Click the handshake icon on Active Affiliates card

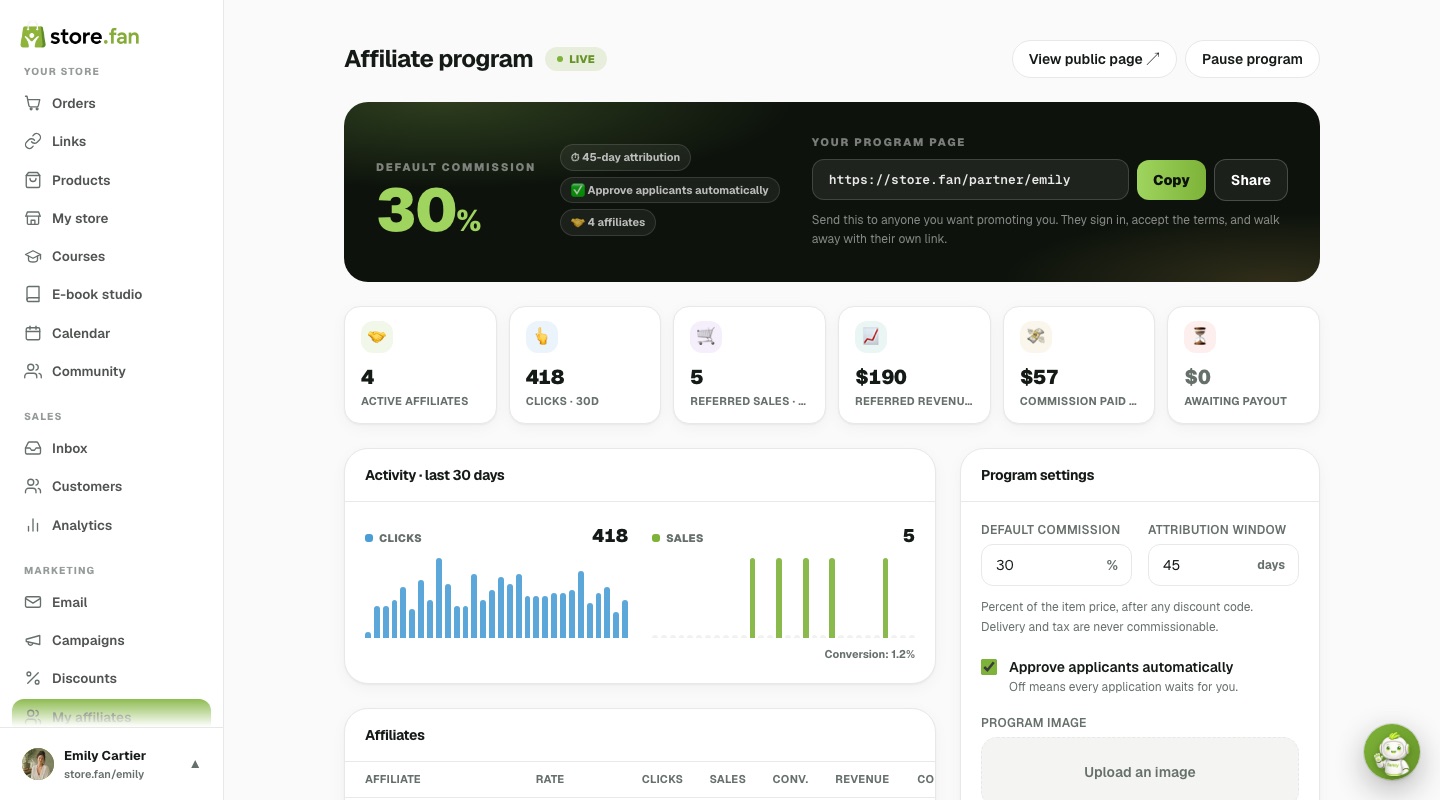[x=377, y=337]
